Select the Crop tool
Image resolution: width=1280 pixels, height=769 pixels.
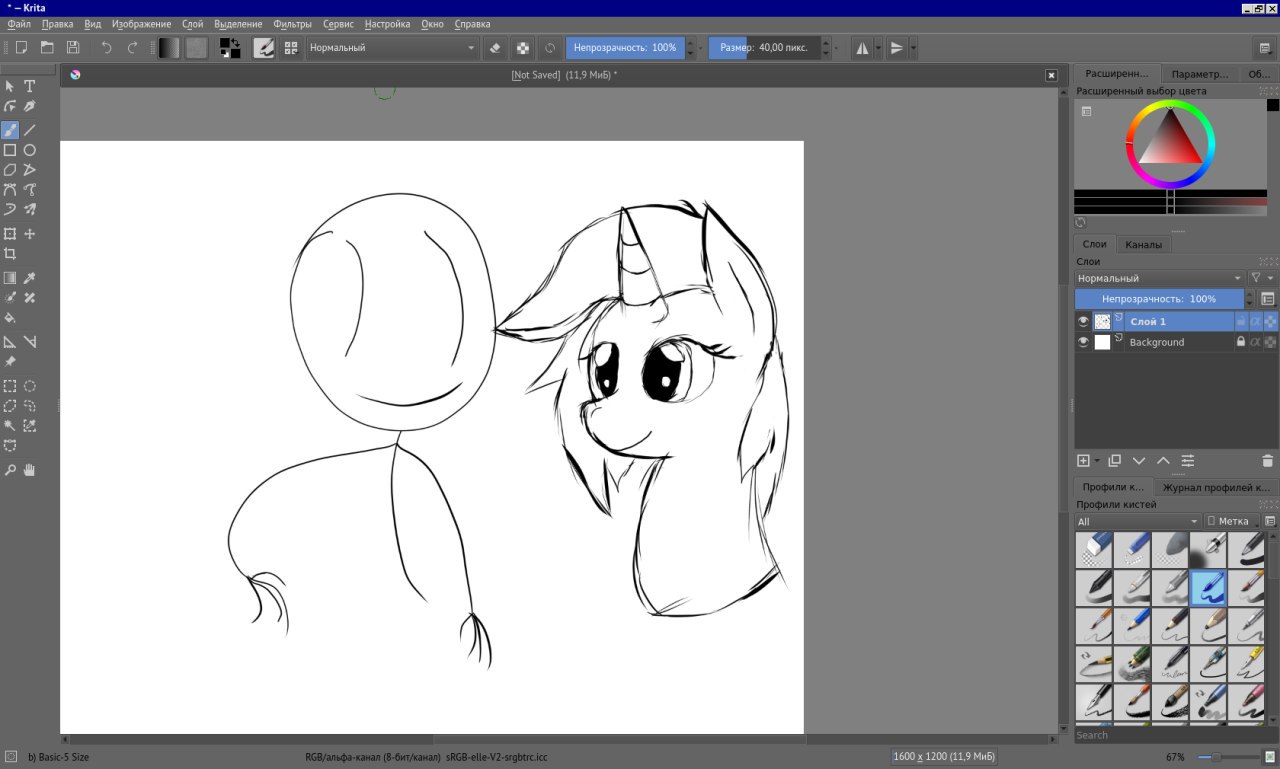point(10,254)
